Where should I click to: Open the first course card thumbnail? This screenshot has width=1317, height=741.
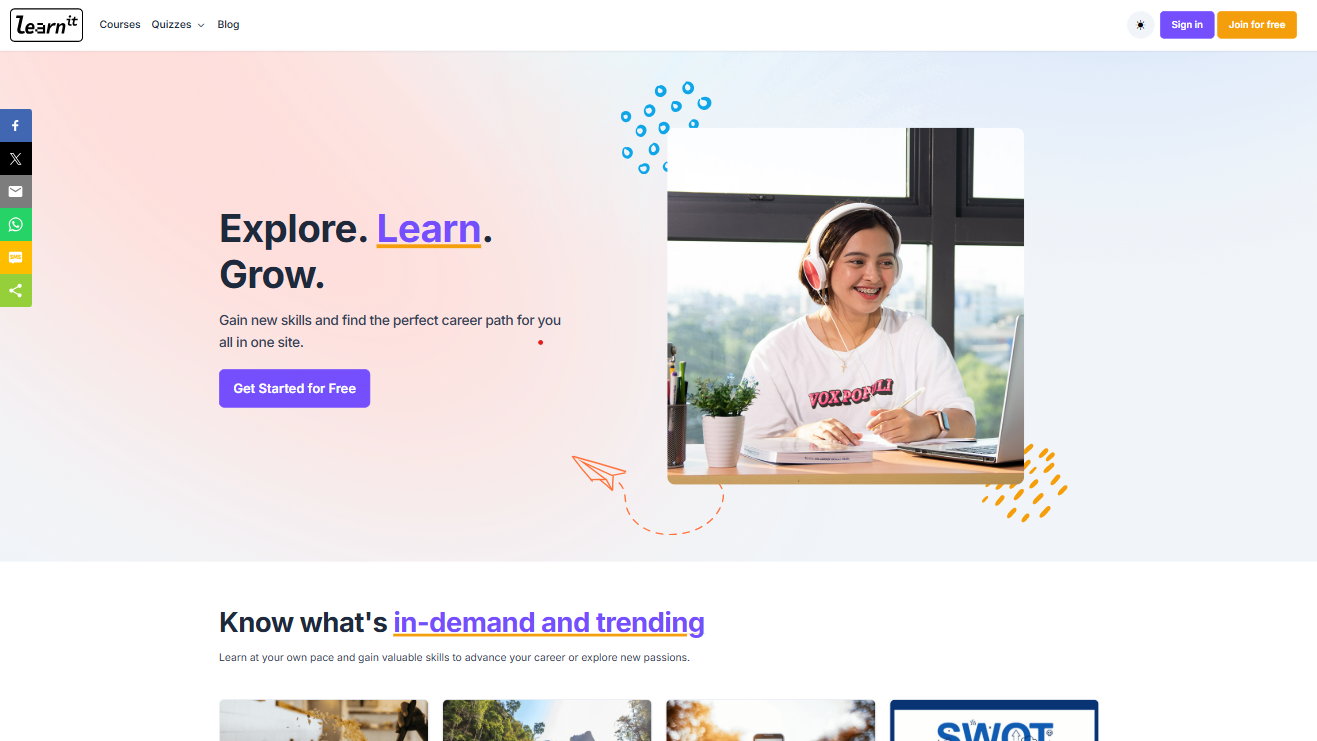tap(324, 721)
